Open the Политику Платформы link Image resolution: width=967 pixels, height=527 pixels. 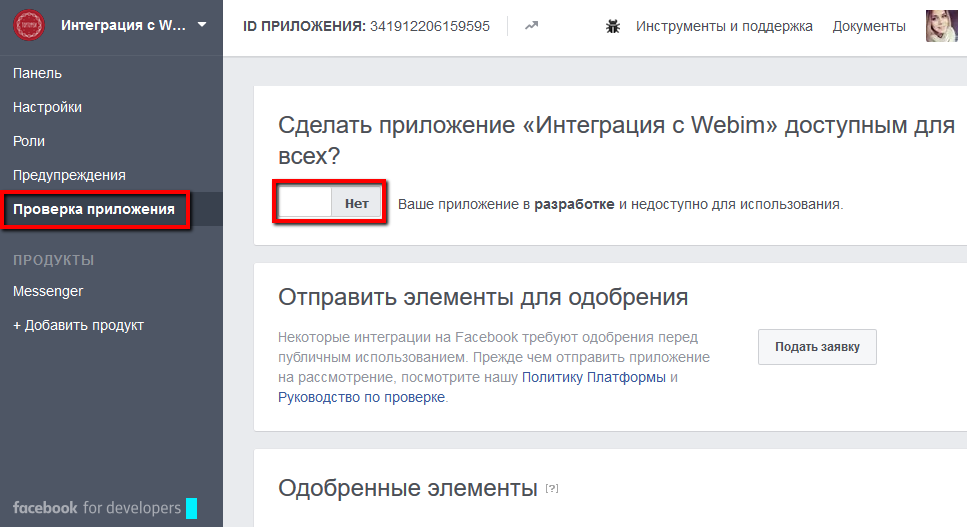pyautogui.click(x=593, y=377)
